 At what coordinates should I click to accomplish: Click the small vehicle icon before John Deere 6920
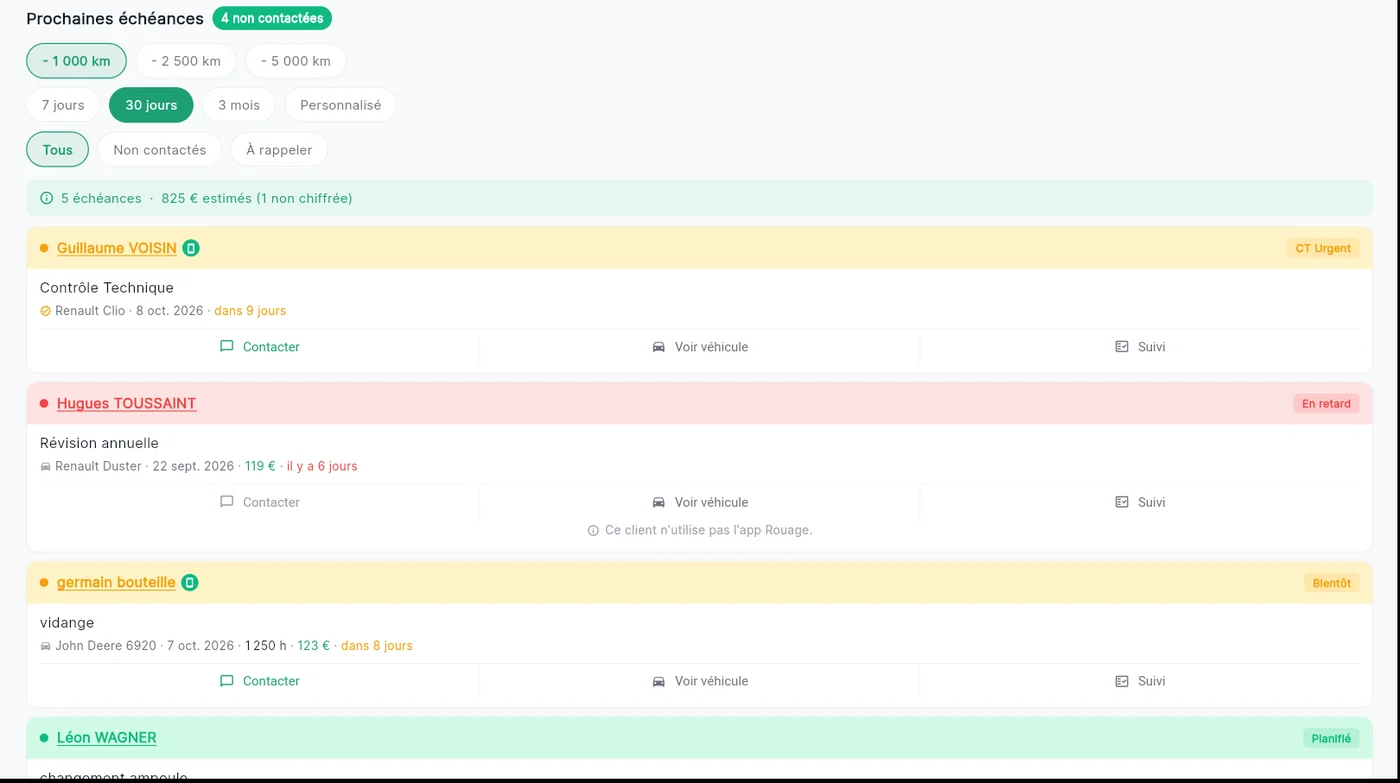(x=45, y=646)
